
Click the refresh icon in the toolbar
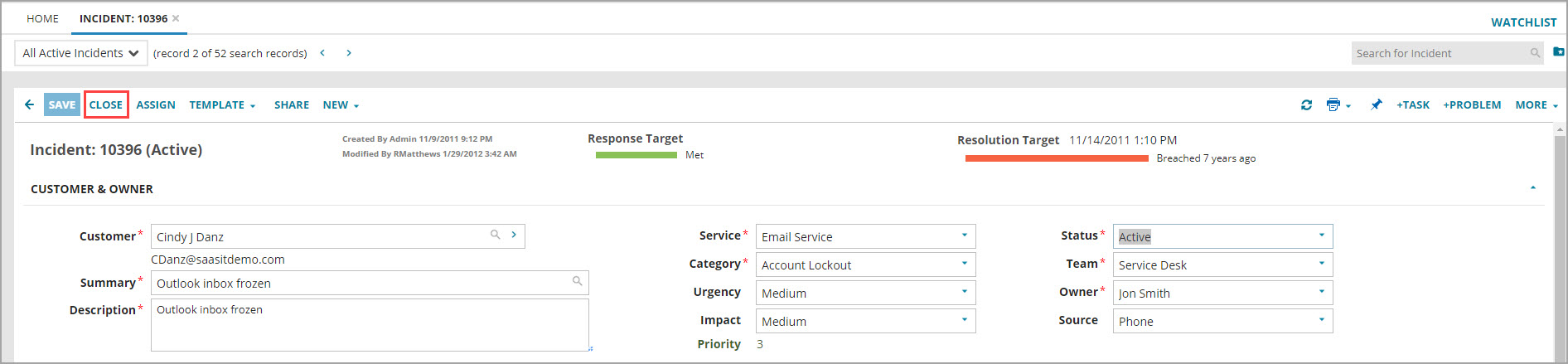point(1306,105)
